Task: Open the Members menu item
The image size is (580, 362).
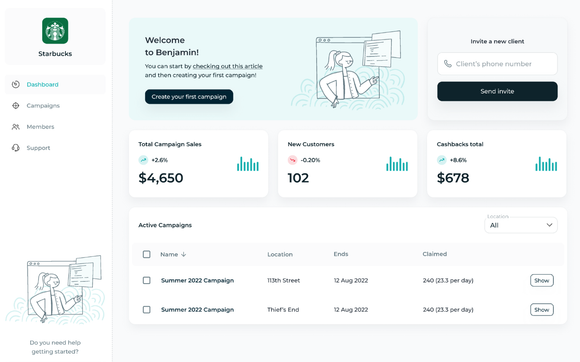Action: click(x=55, y=127)
